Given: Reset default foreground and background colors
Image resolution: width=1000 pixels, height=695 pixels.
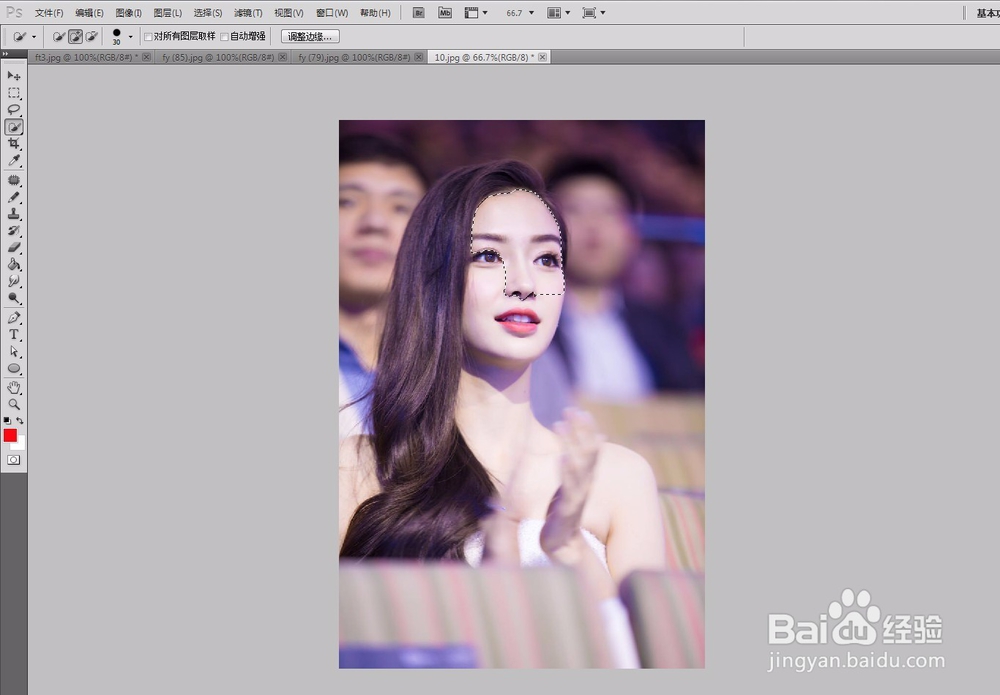Looking at the screenshot, I should point(7,421).
